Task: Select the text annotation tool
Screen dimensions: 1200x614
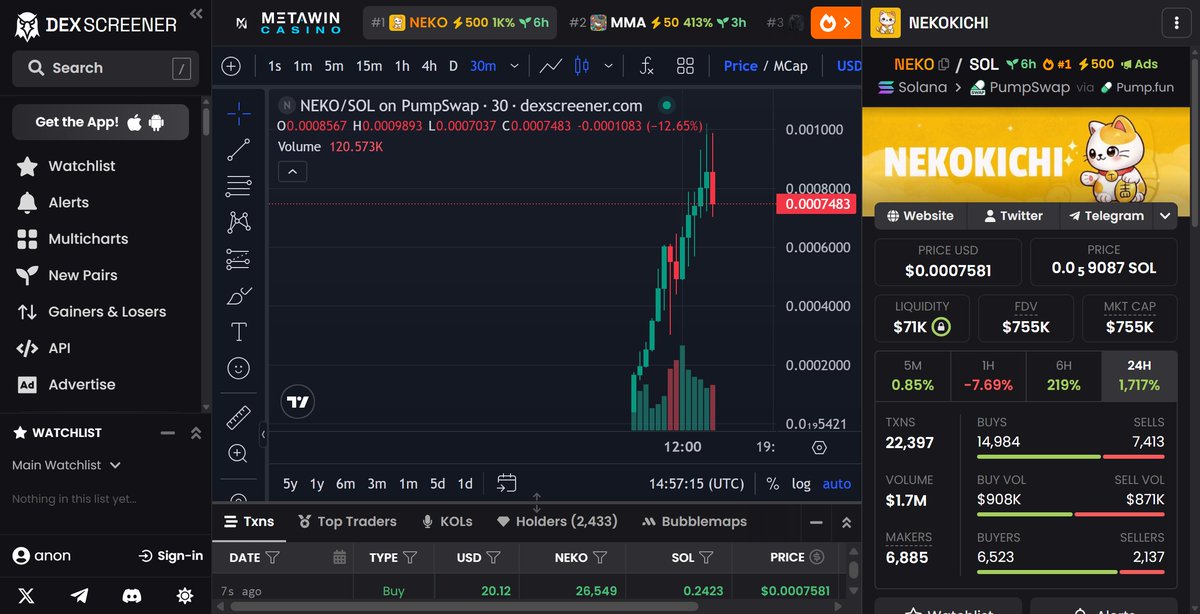Action: [238, 332]
